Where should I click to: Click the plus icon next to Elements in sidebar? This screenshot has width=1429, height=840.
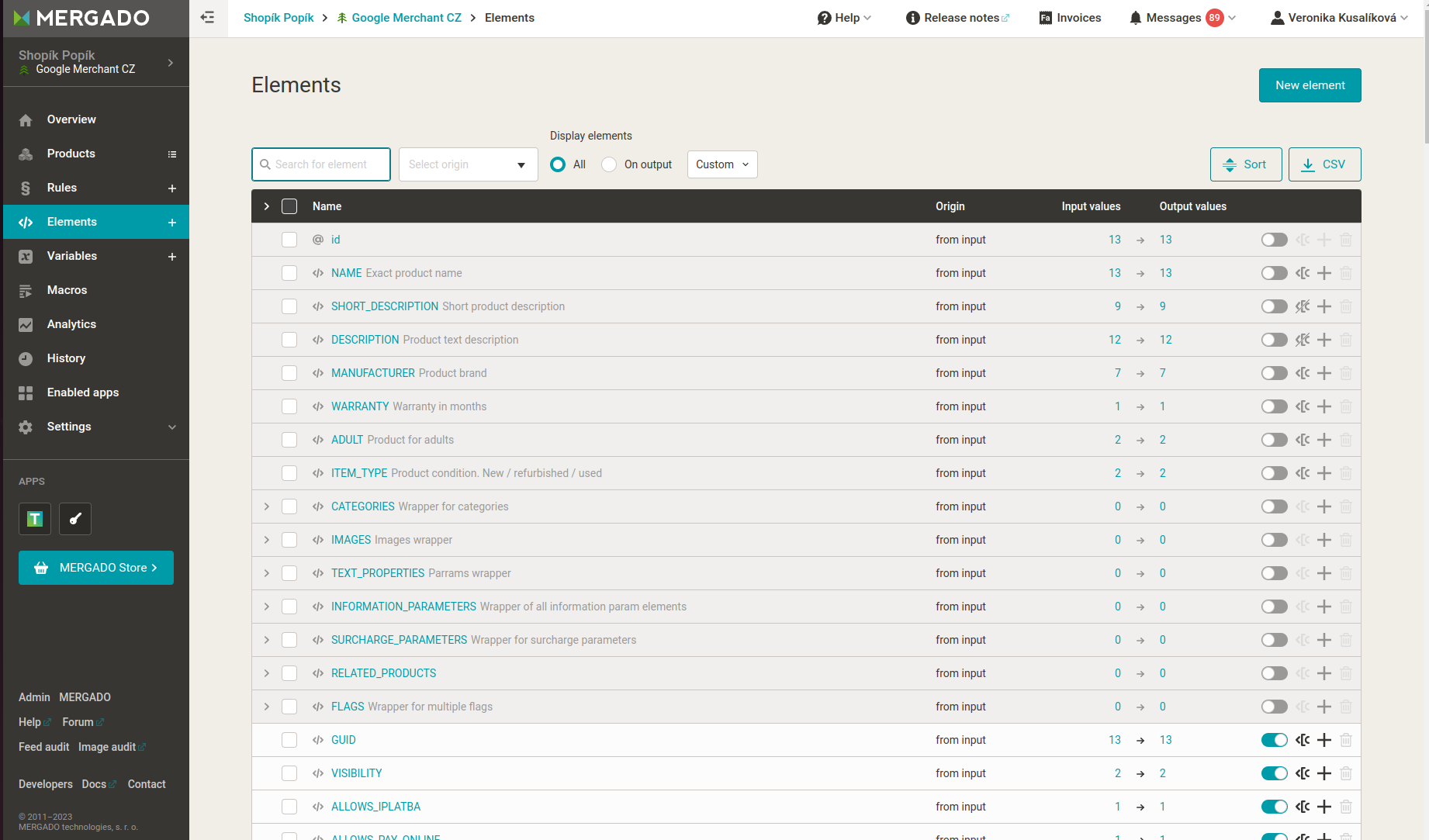click(x=172, y=223)
